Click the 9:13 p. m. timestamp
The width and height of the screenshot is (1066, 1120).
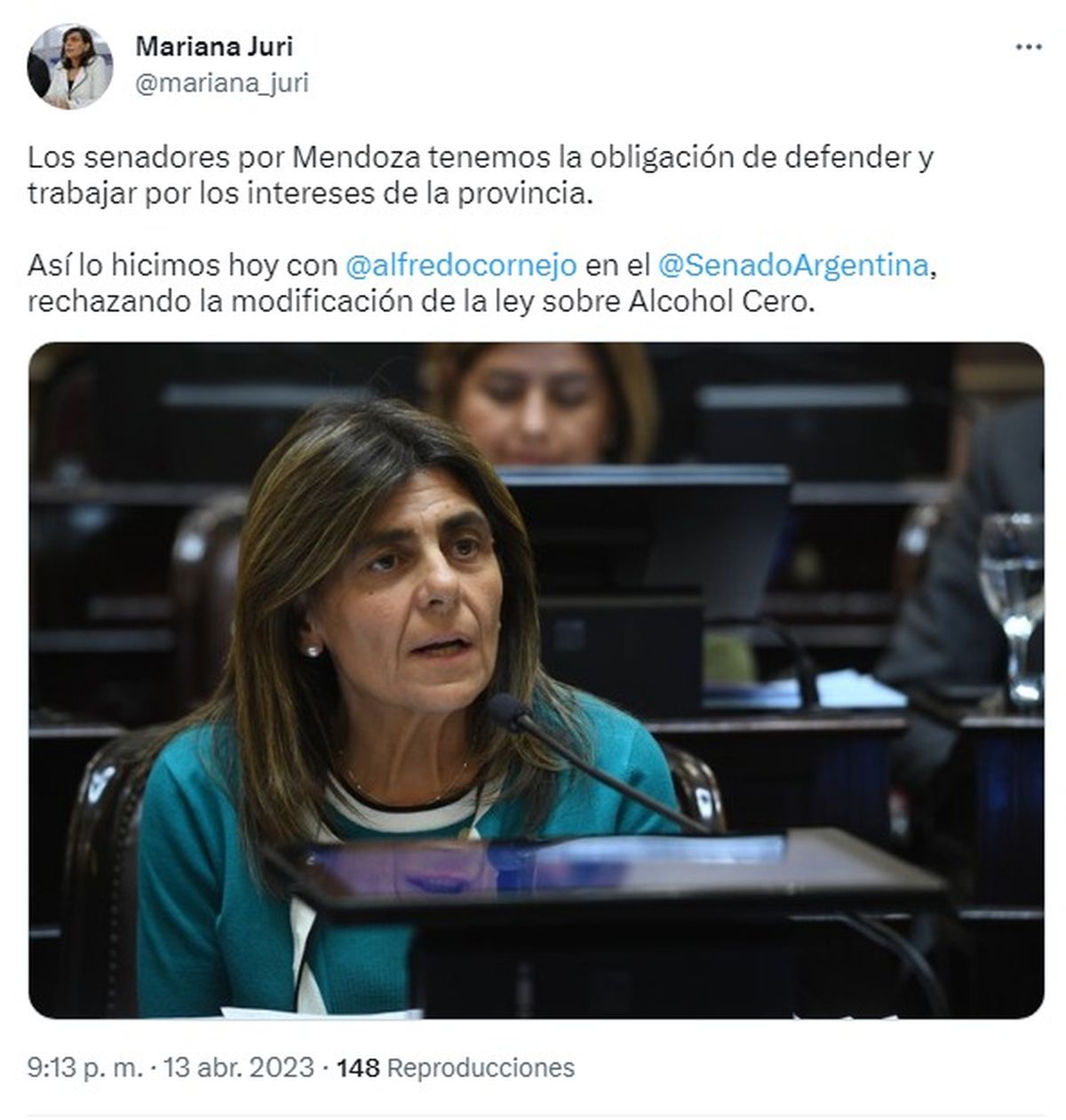85,1067
